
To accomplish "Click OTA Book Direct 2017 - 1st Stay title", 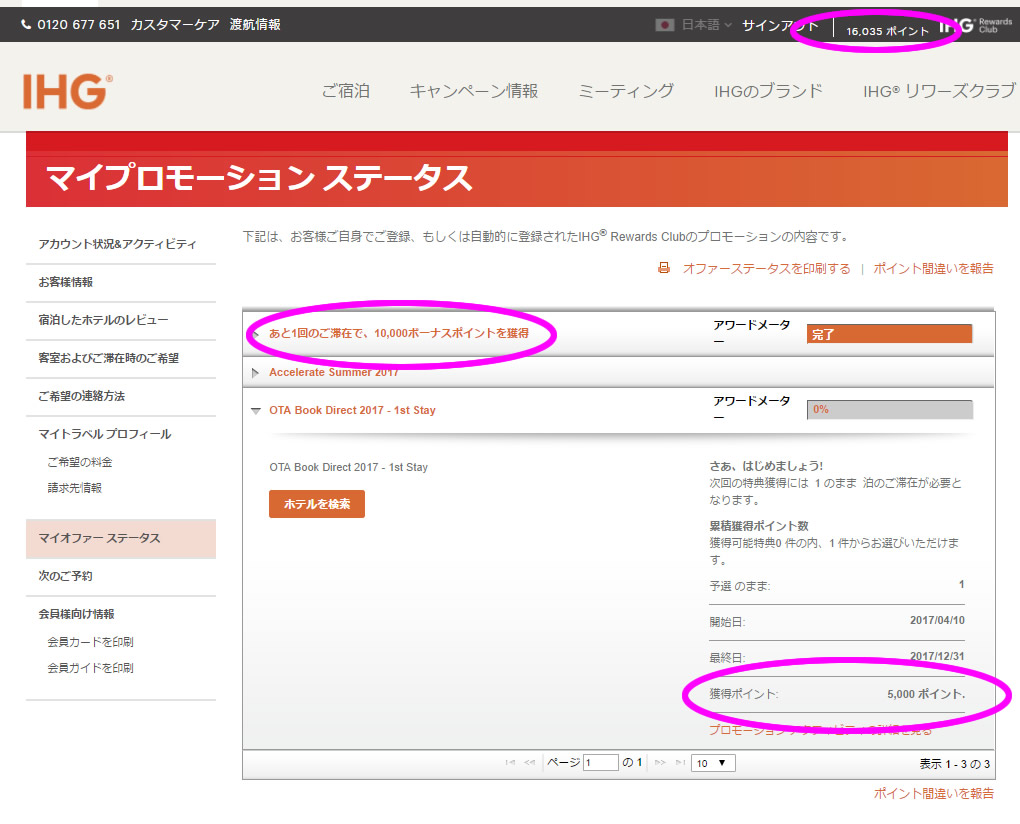I will coord(353,410).
